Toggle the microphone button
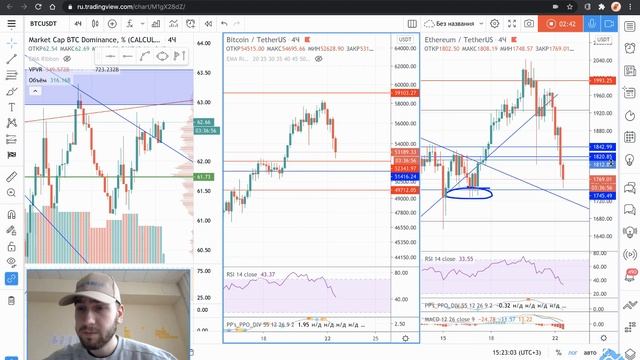The image size is (640, 360). (x=592, y=24)
